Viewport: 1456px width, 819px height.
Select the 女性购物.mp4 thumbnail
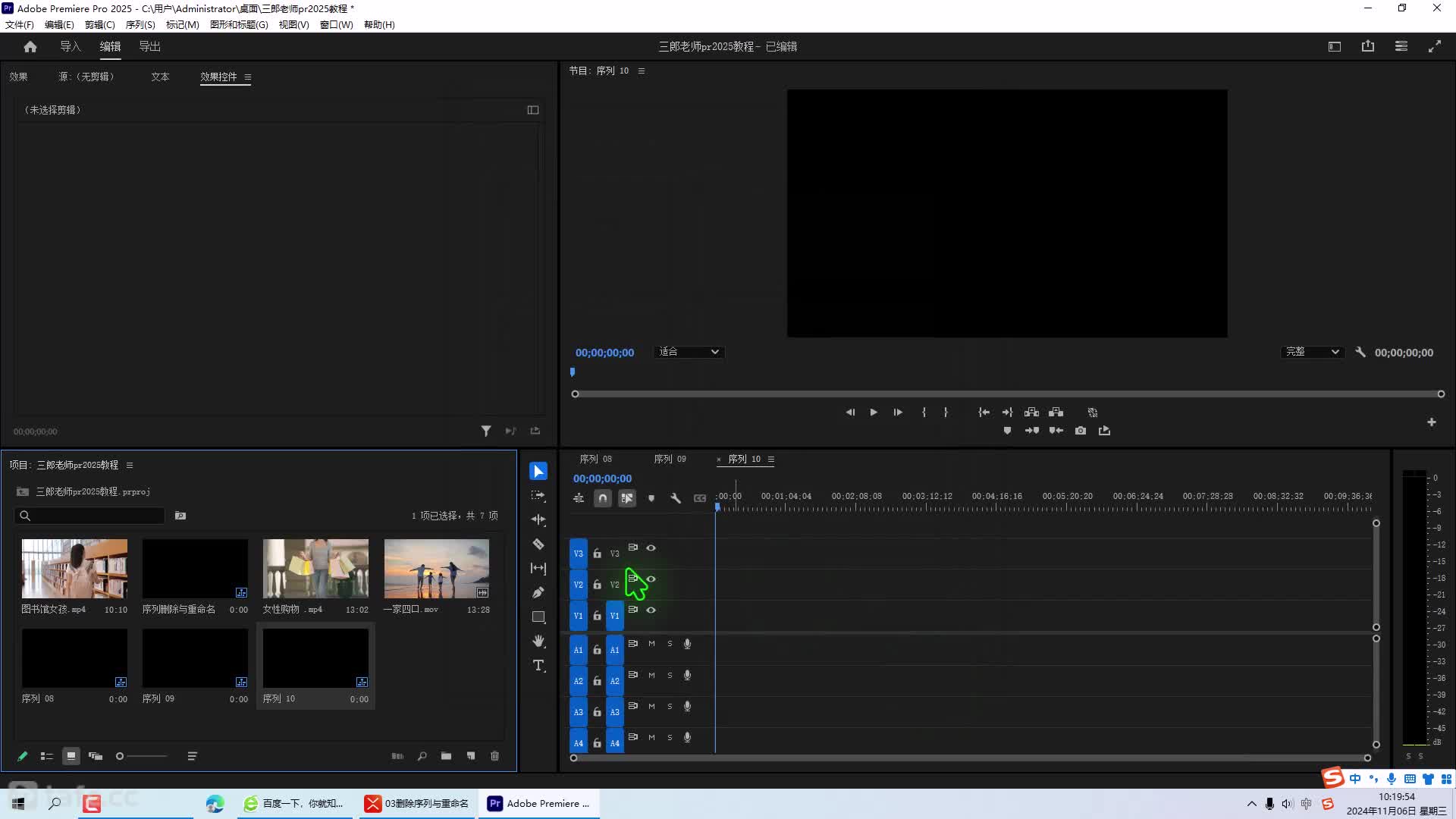tap(315, 568)
